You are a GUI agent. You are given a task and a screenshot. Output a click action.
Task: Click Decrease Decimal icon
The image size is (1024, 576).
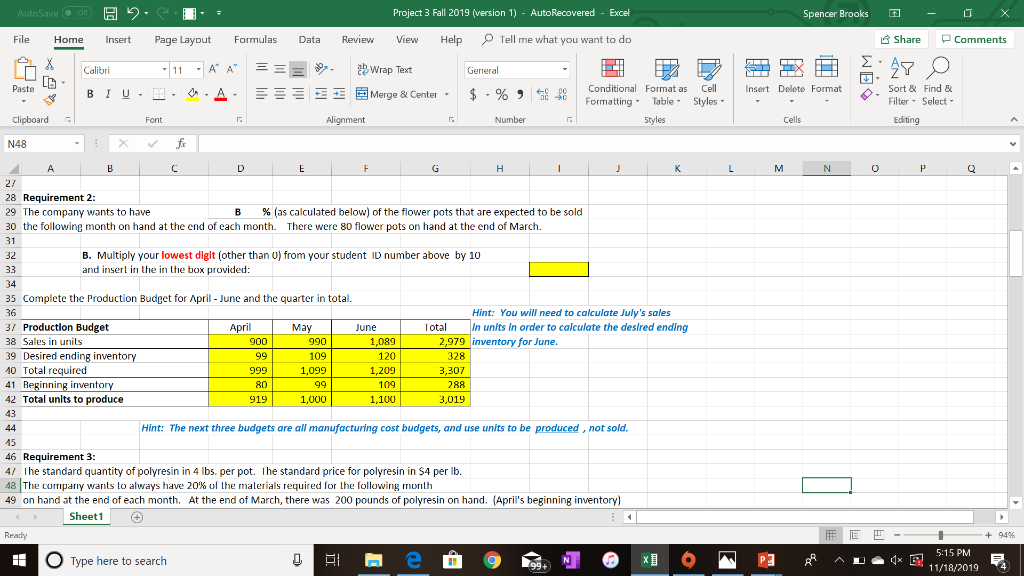(x=561, y=94)
